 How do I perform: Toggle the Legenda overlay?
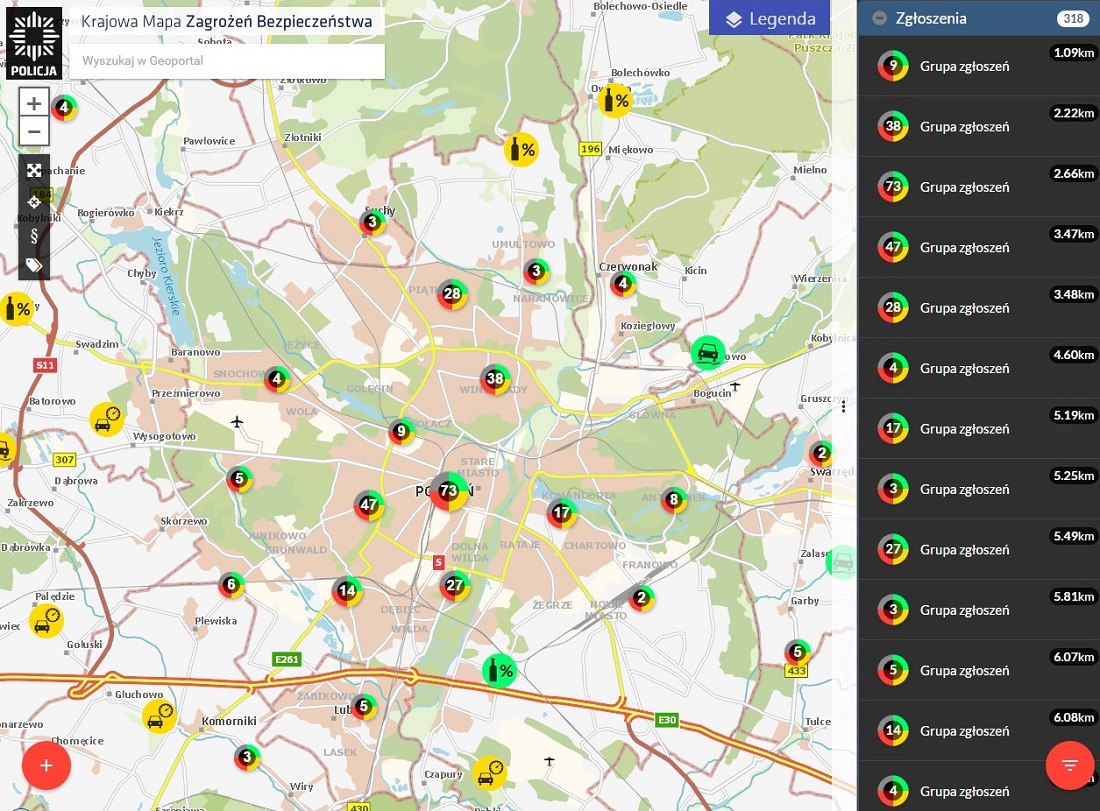[x=769, y=17]
